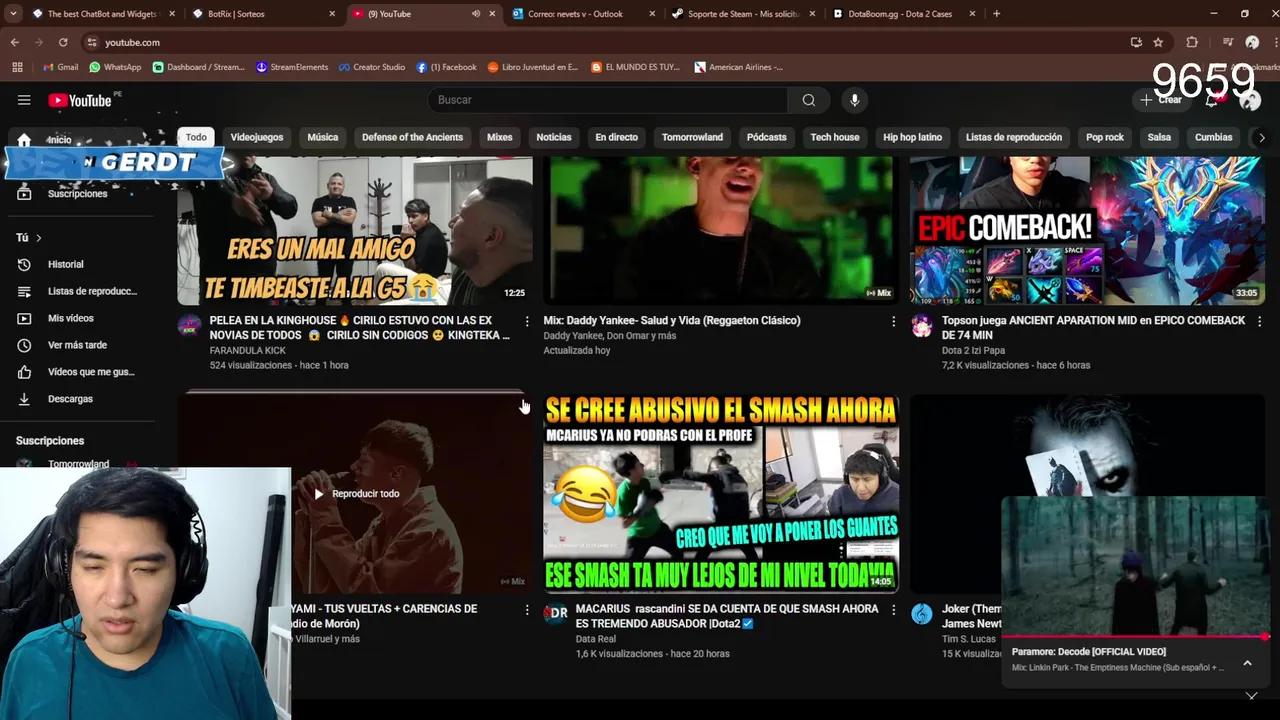Open the PELEA EN LA KINGHOUSE thumbnail
Image resolution: width=1280 pixels, height=720 pixels.
(355, 231)
